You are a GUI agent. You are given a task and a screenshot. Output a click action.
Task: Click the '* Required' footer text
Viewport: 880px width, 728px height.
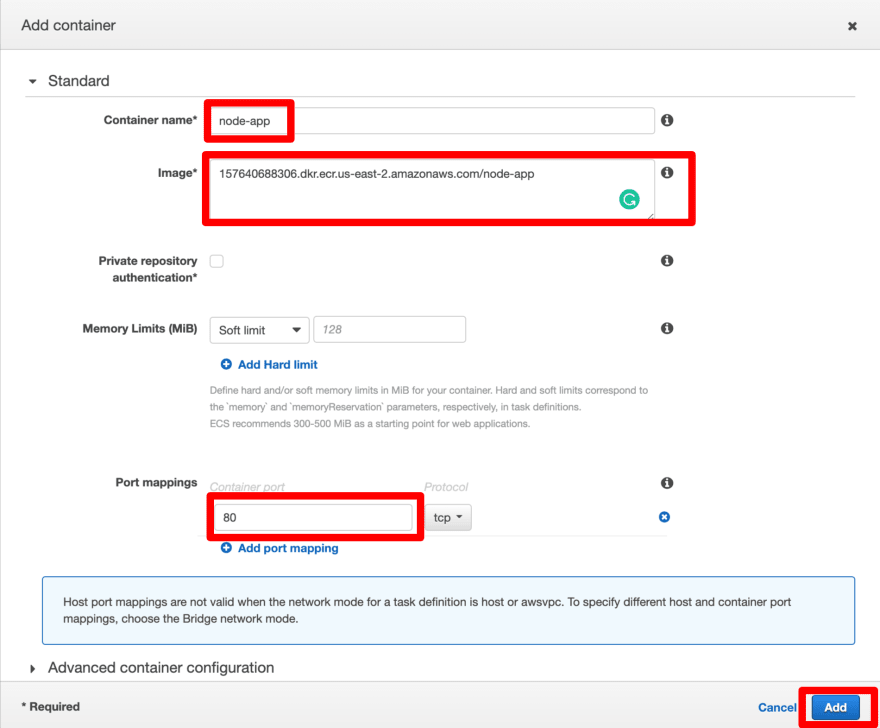click(51, 707)
